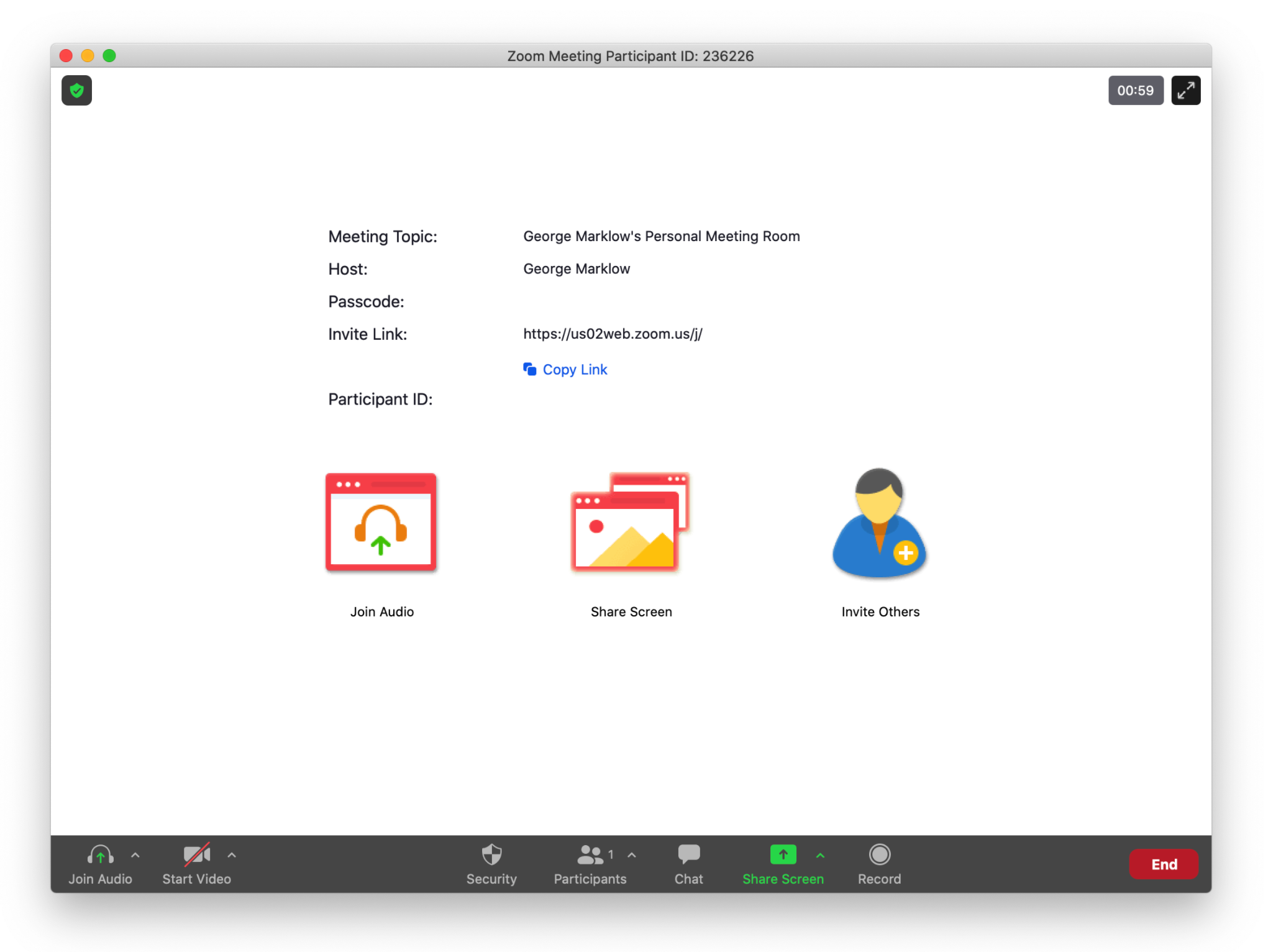
Task: Open the Chat panel
Action: click(x=688, y=864)
